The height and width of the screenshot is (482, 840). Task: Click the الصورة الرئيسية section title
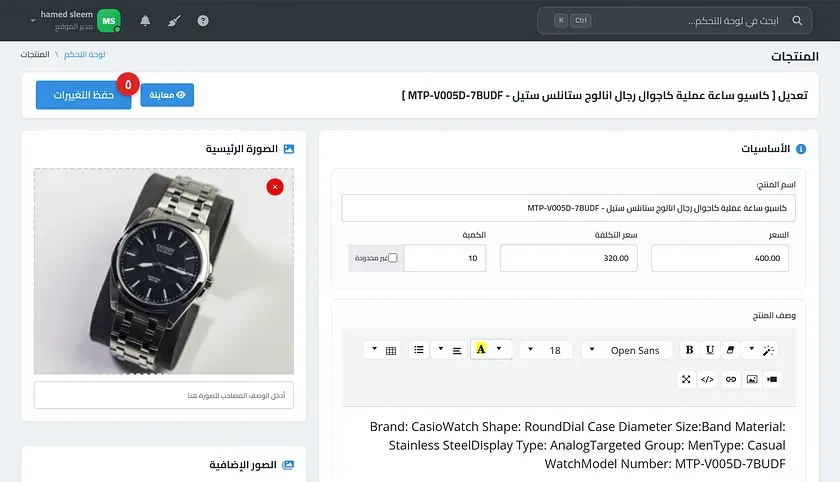pos(242,149)
